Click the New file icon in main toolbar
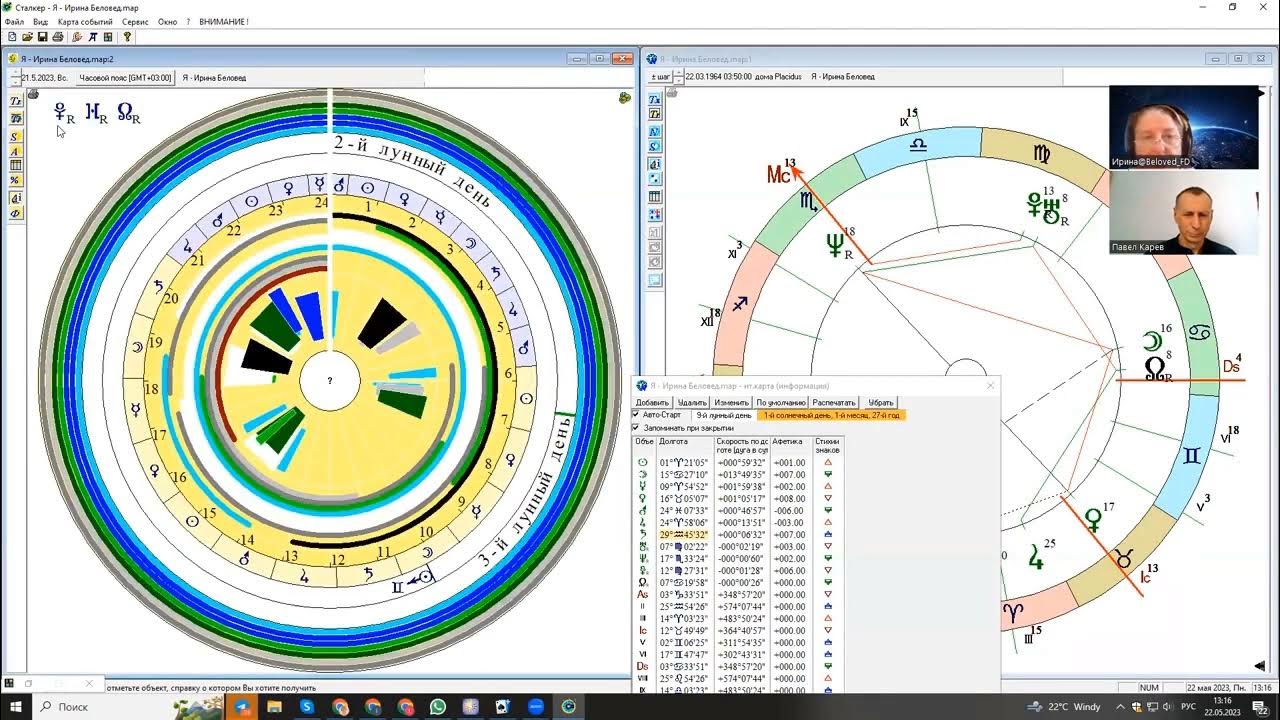The width and height of the screenshot is (1280, 720). tap(12, 37)
